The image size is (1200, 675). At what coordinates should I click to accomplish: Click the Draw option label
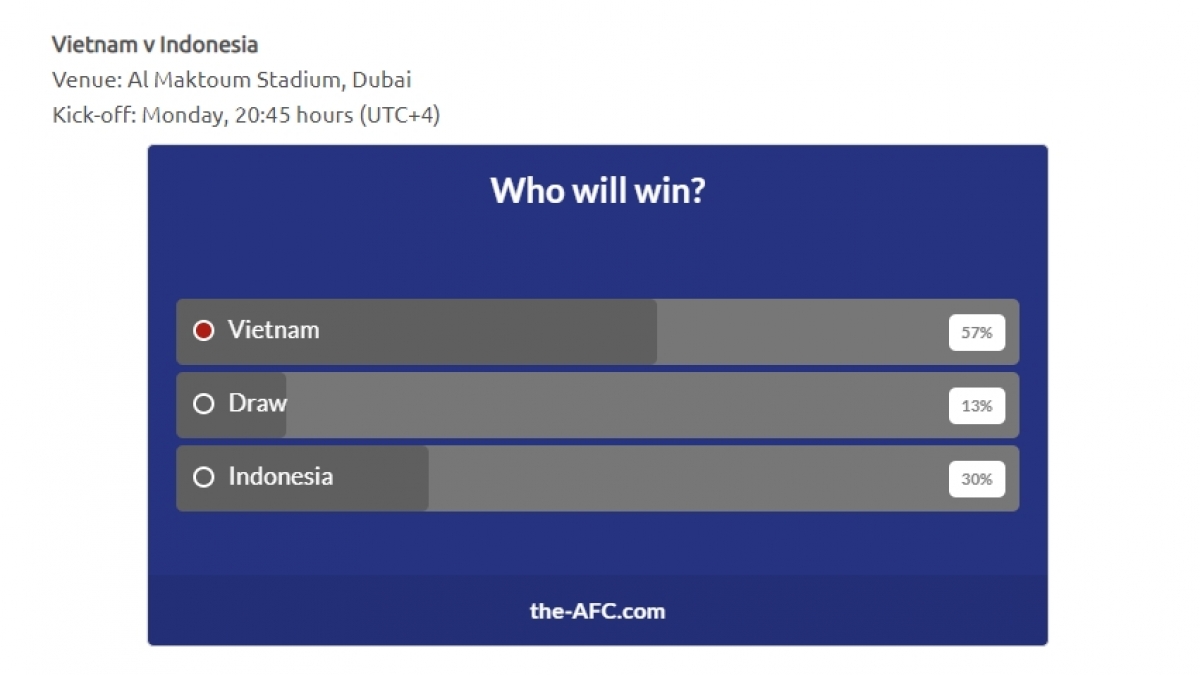pos(257,403)
